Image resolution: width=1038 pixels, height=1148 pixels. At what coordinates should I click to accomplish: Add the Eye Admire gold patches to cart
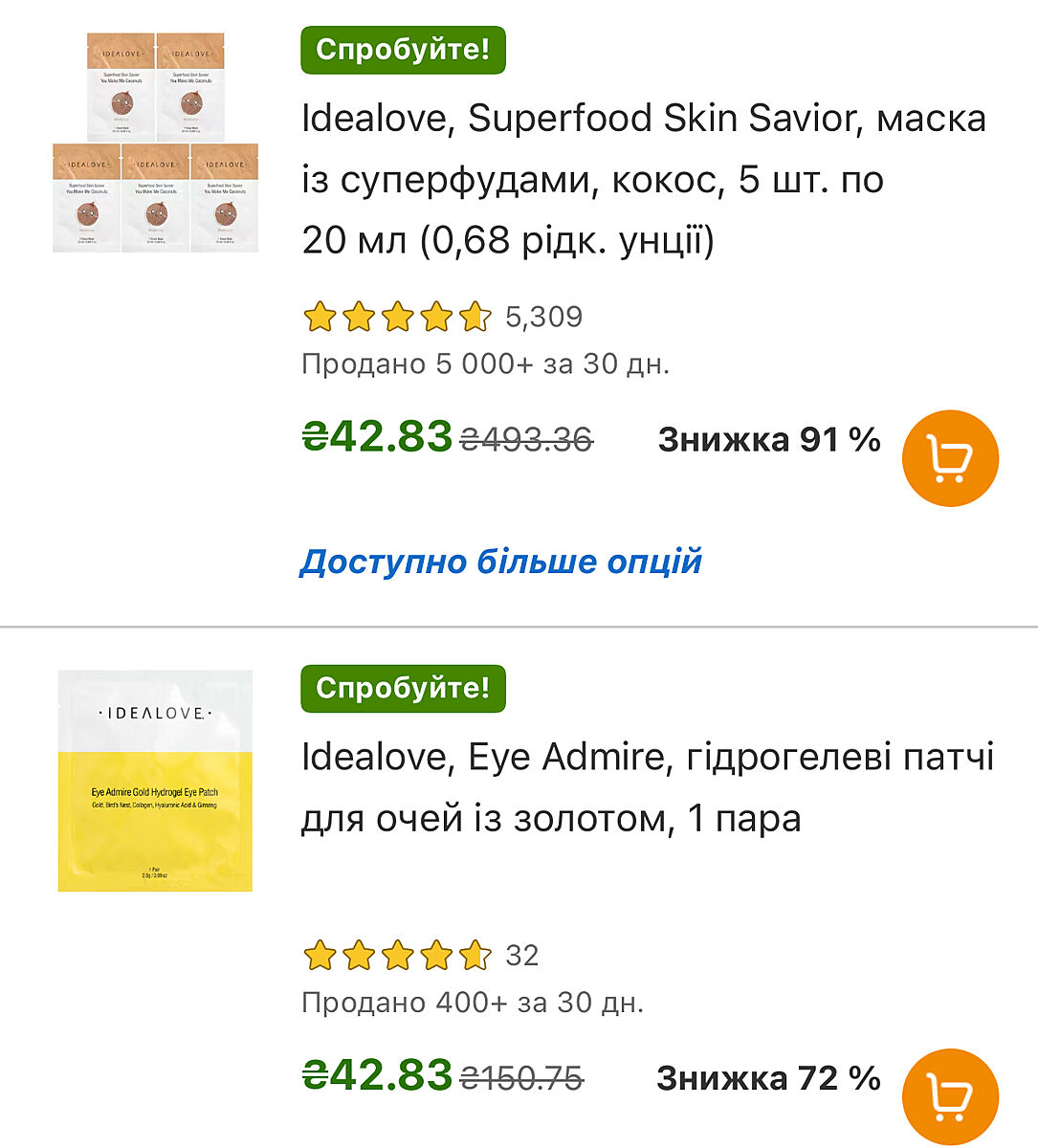(x=950, y=1096)
